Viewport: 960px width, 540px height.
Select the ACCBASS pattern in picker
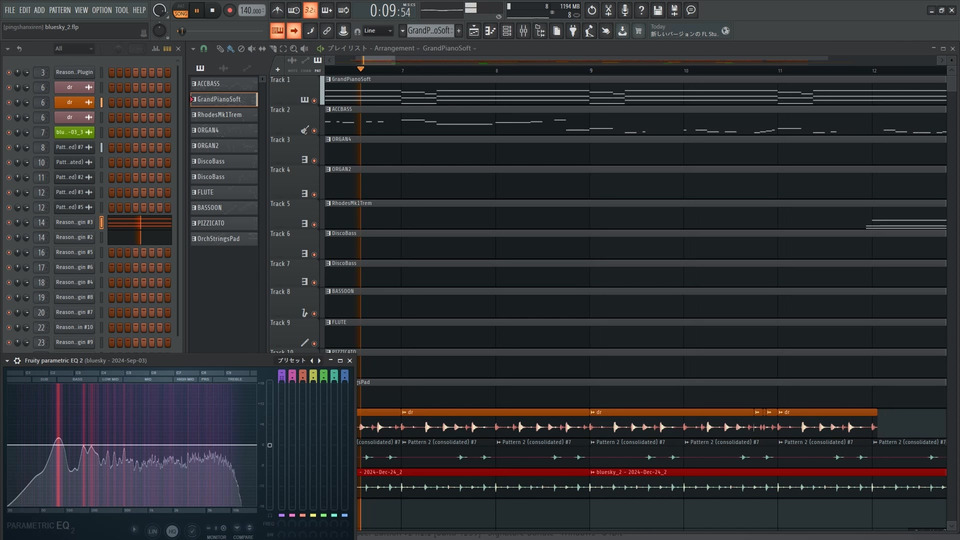(224, 84)
